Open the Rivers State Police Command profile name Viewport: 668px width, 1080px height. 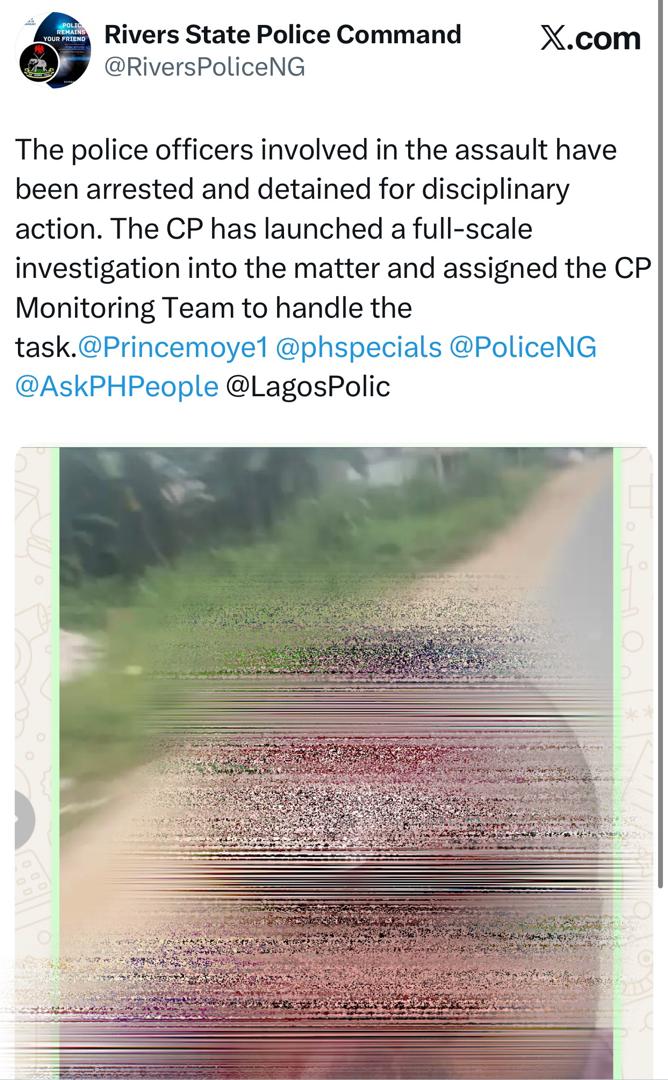(282, 35)
